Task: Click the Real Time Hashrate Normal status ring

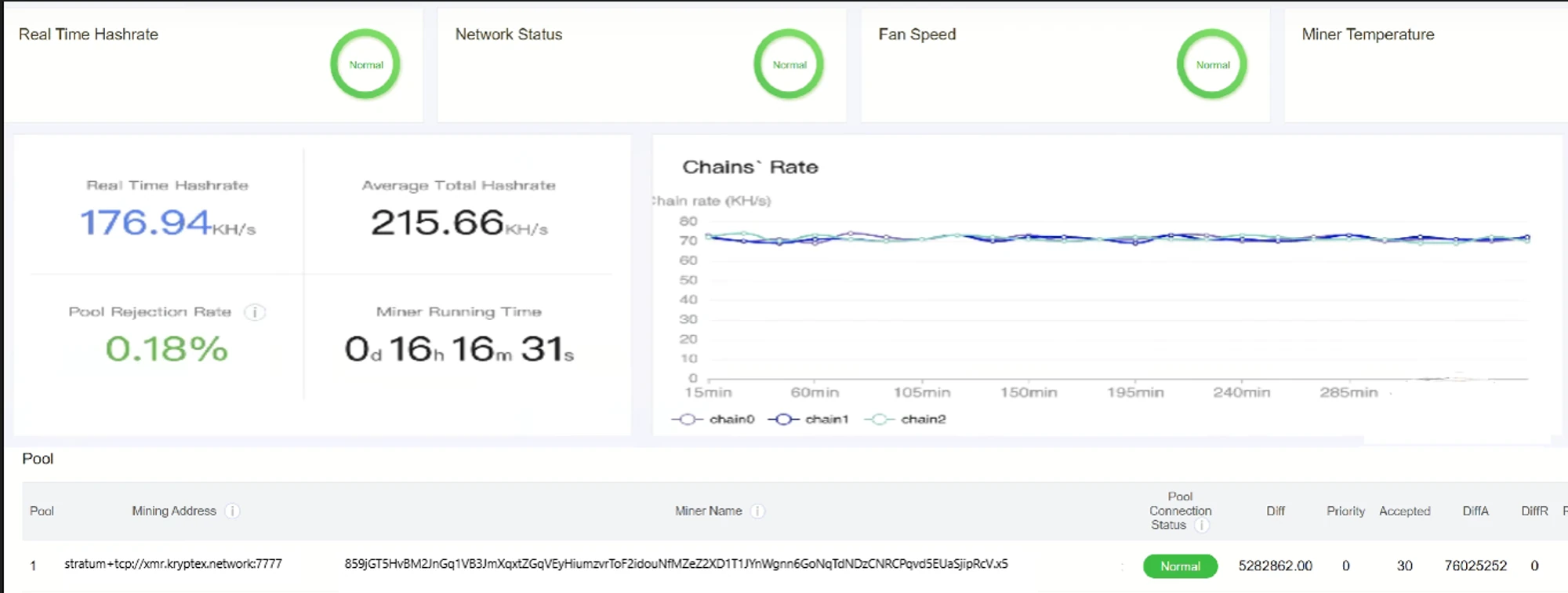Action: (365, 64)
